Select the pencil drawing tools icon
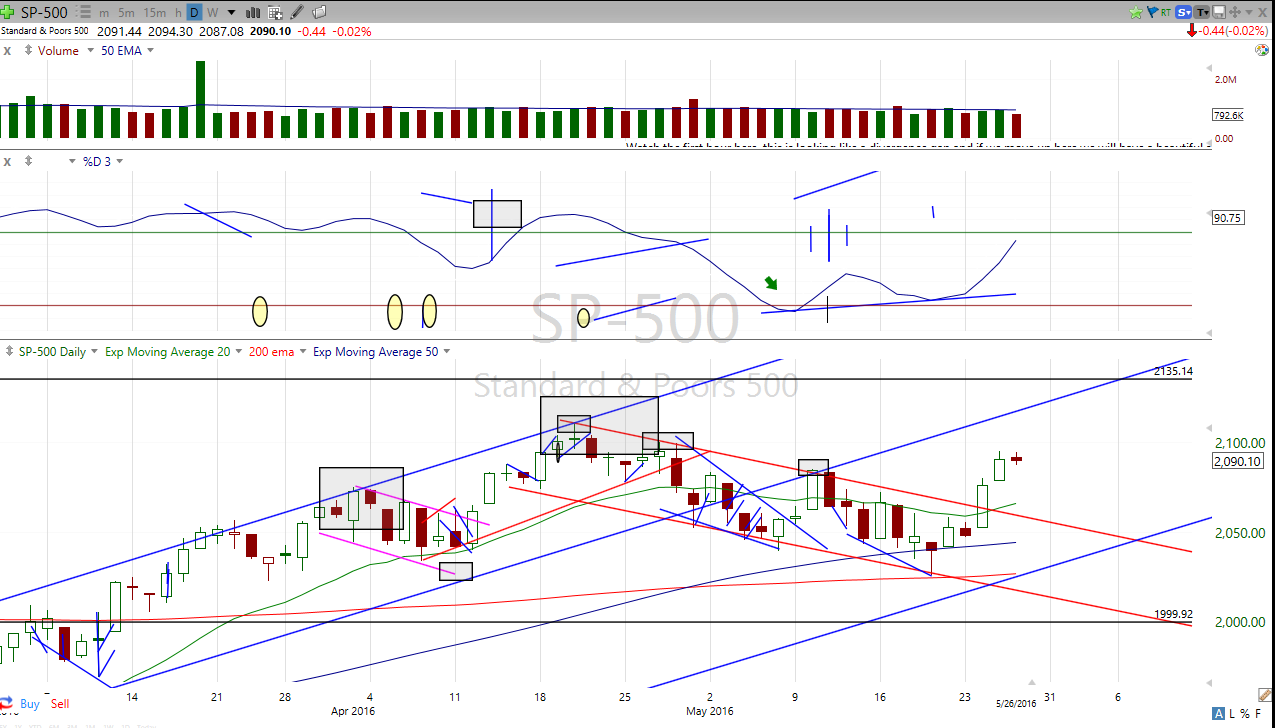Screen dimensions: 1275x728 pyautogui.click(x=297, y=13)
